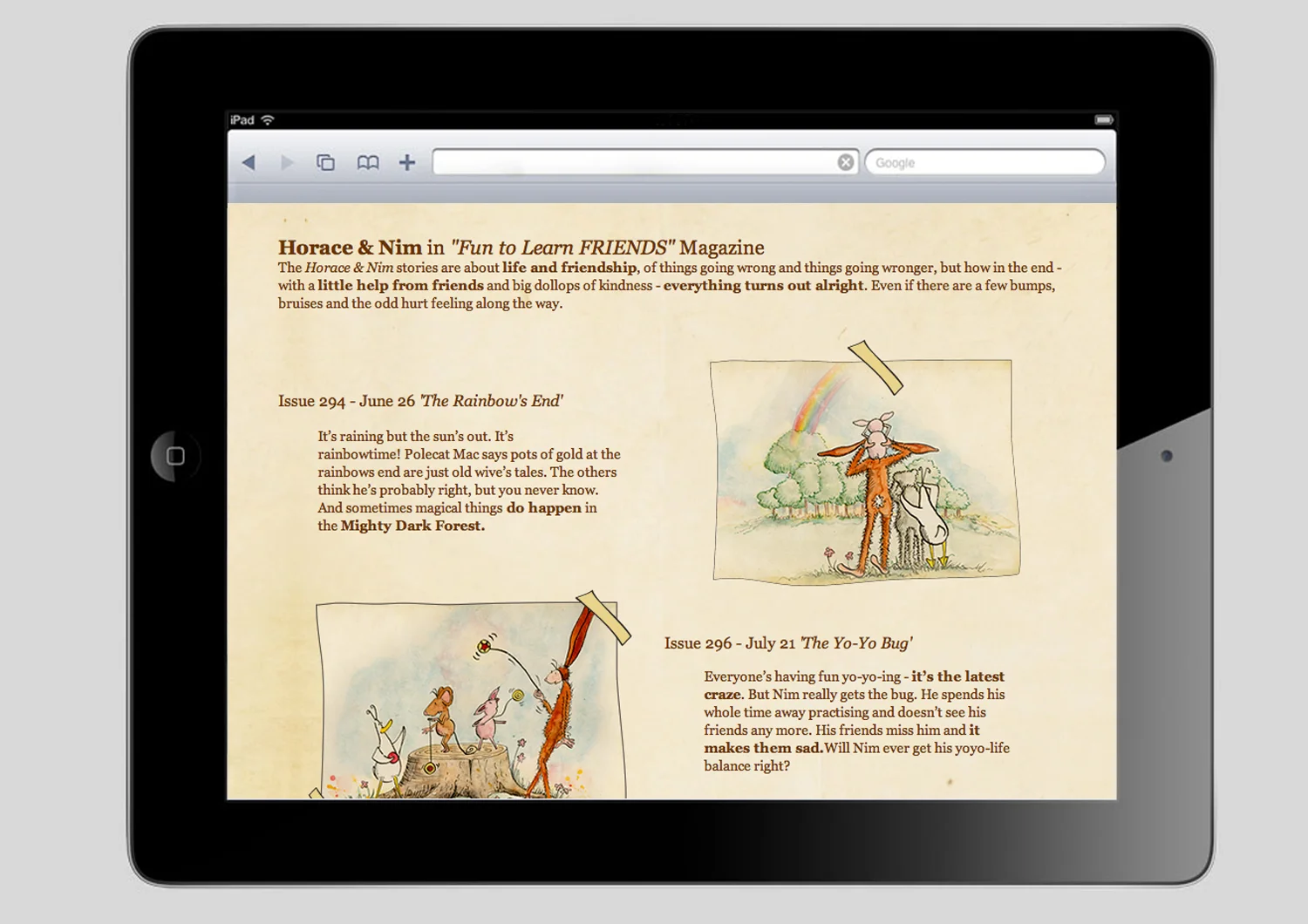Screen dimensions: 1308x924
Task: Open The Yo-Yo Bug illustration
Action: [x=472, y=700]
